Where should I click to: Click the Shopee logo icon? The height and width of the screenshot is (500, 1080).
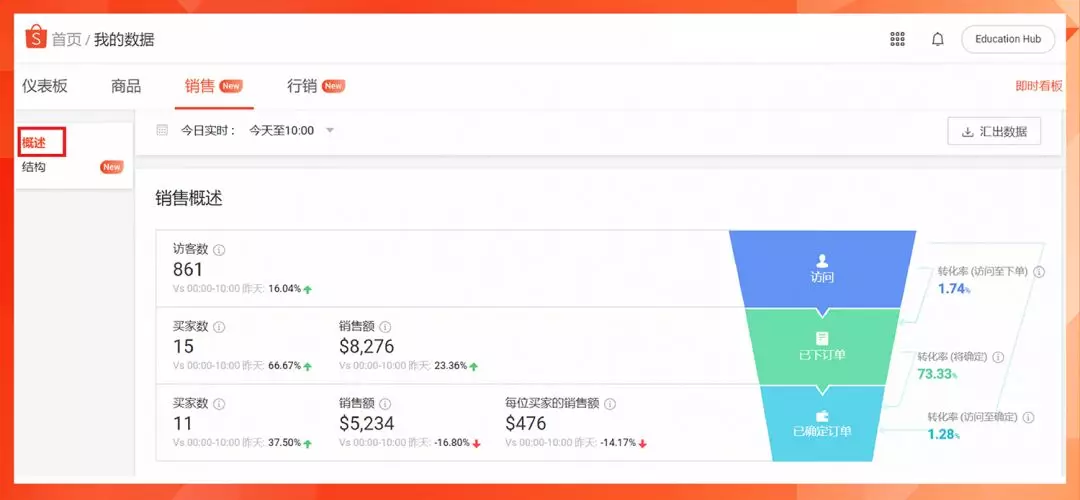point(36,37)
